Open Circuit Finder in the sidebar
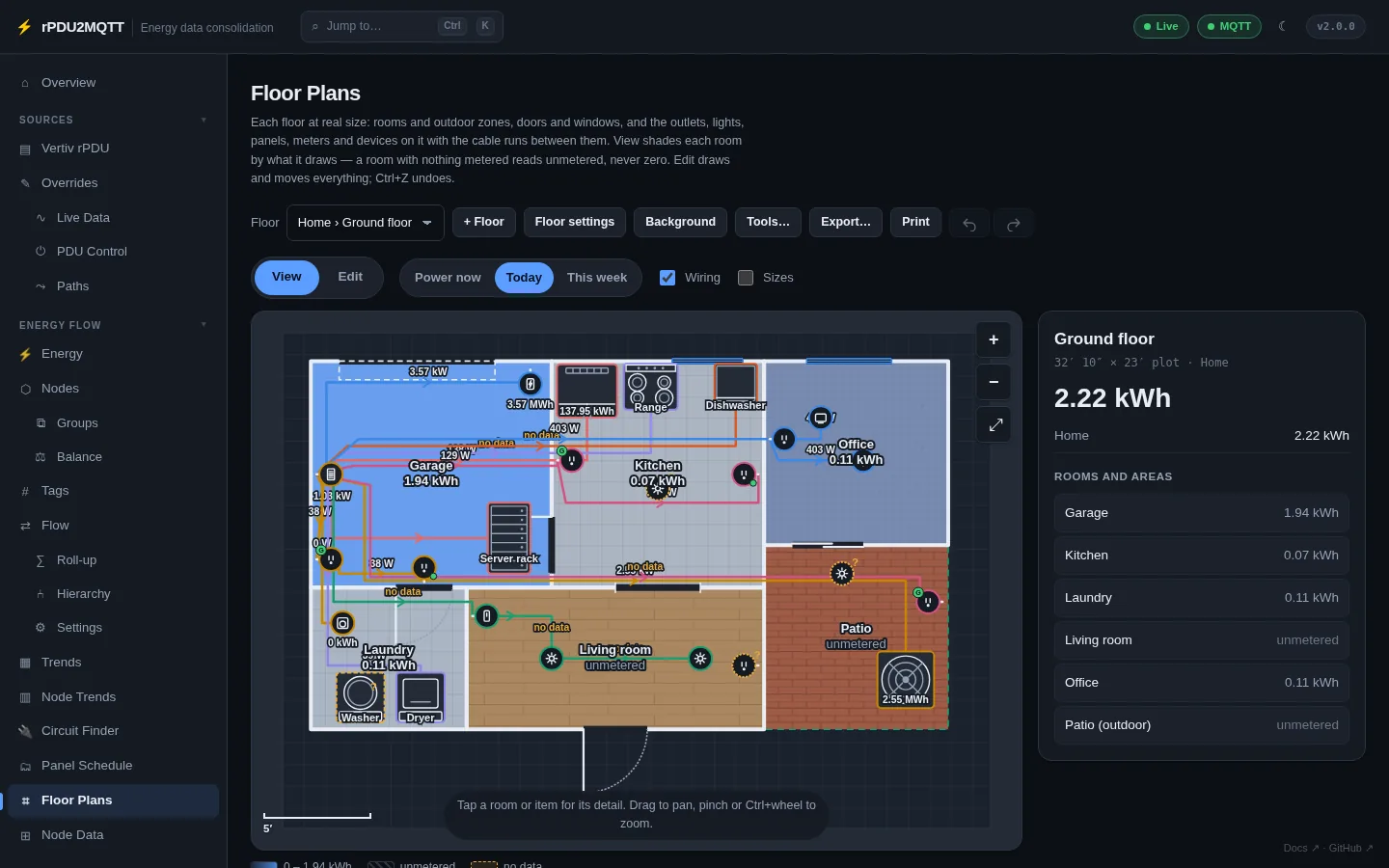 pos(114,731)
